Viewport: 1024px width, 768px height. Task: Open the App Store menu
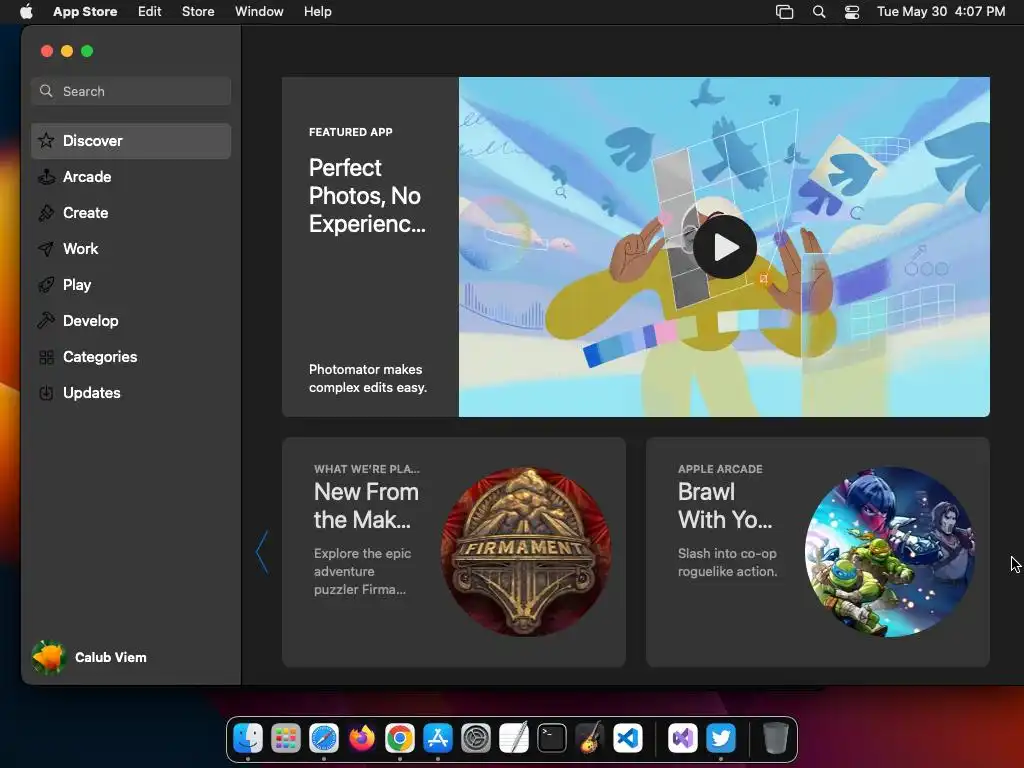point(85,11)
